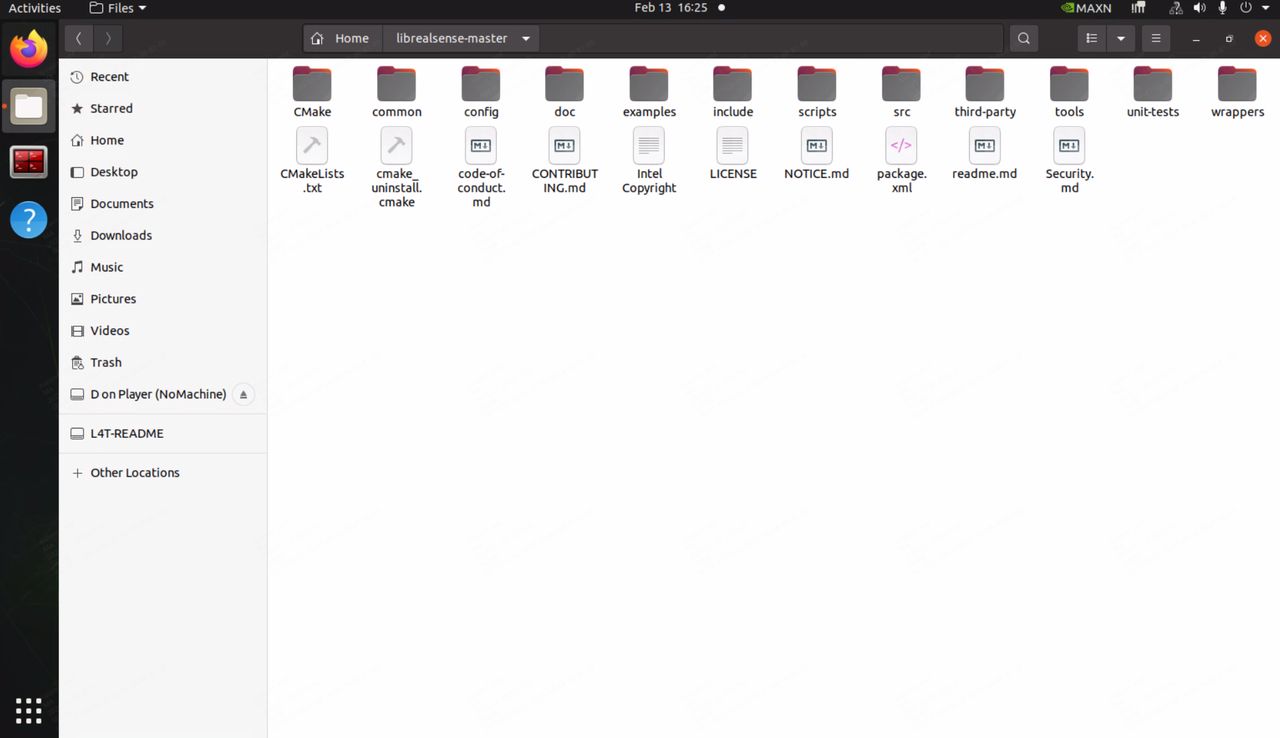Select the cmake_uninstall.cmake file icon
Screen dimensions: 1280x738
pos(396,146)
